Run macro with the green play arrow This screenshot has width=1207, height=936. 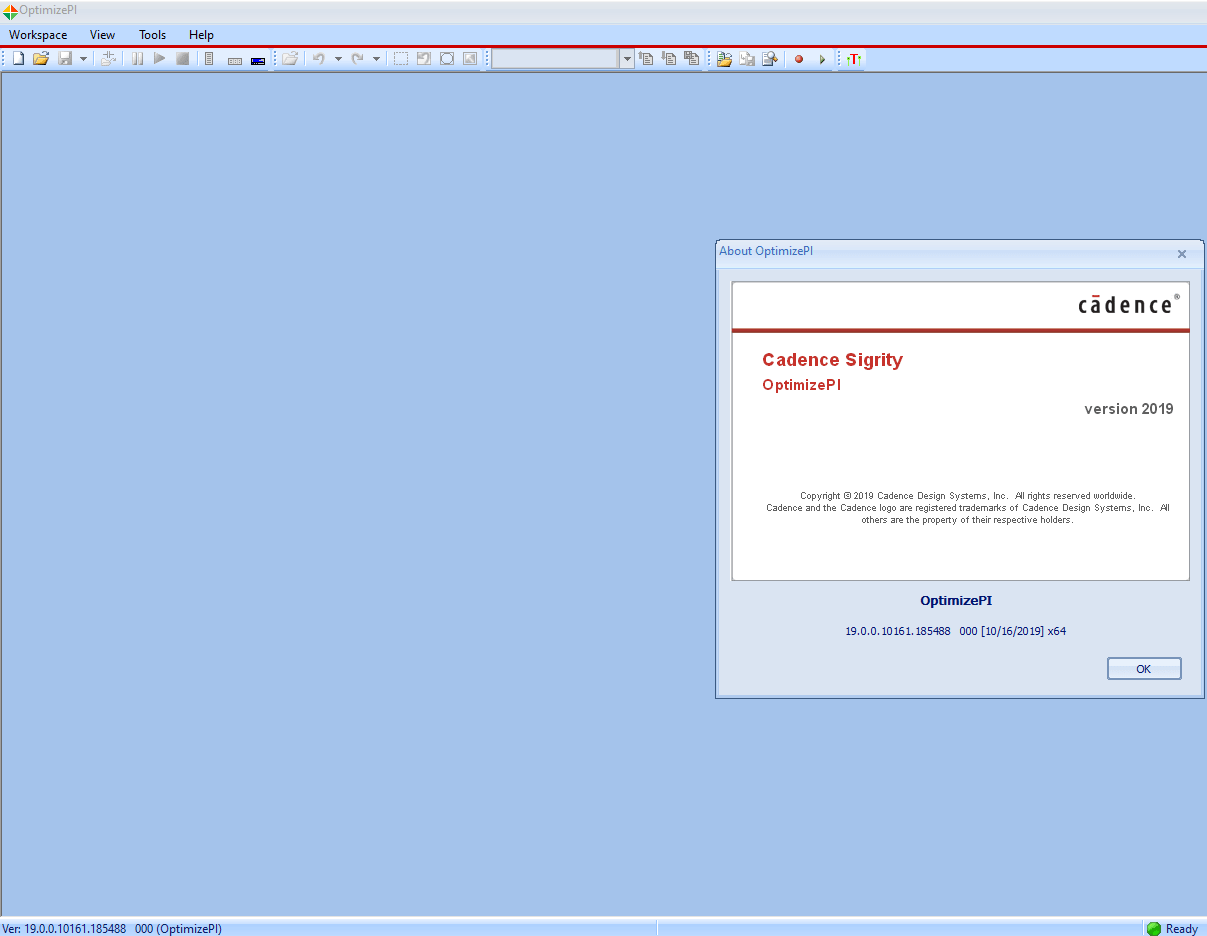tap(822, 59)
